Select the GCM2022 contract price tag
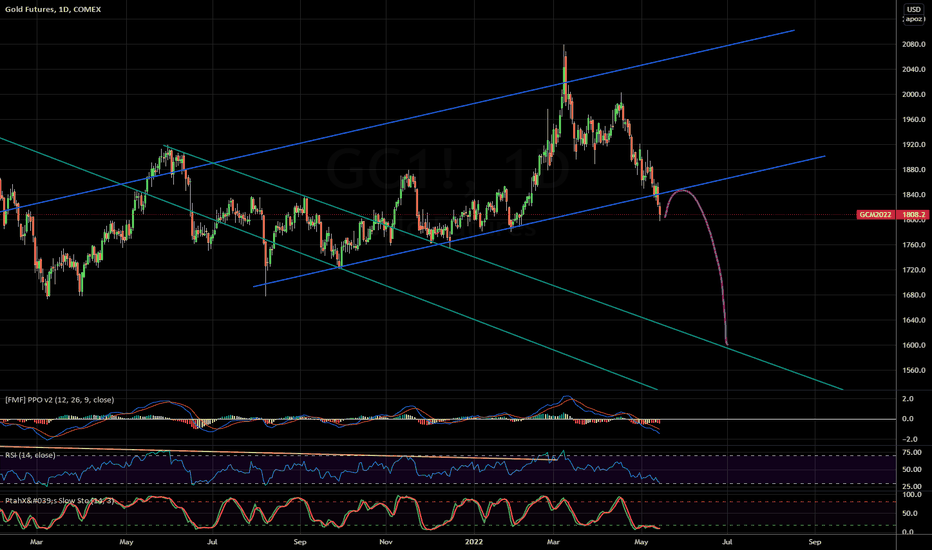 876,215
